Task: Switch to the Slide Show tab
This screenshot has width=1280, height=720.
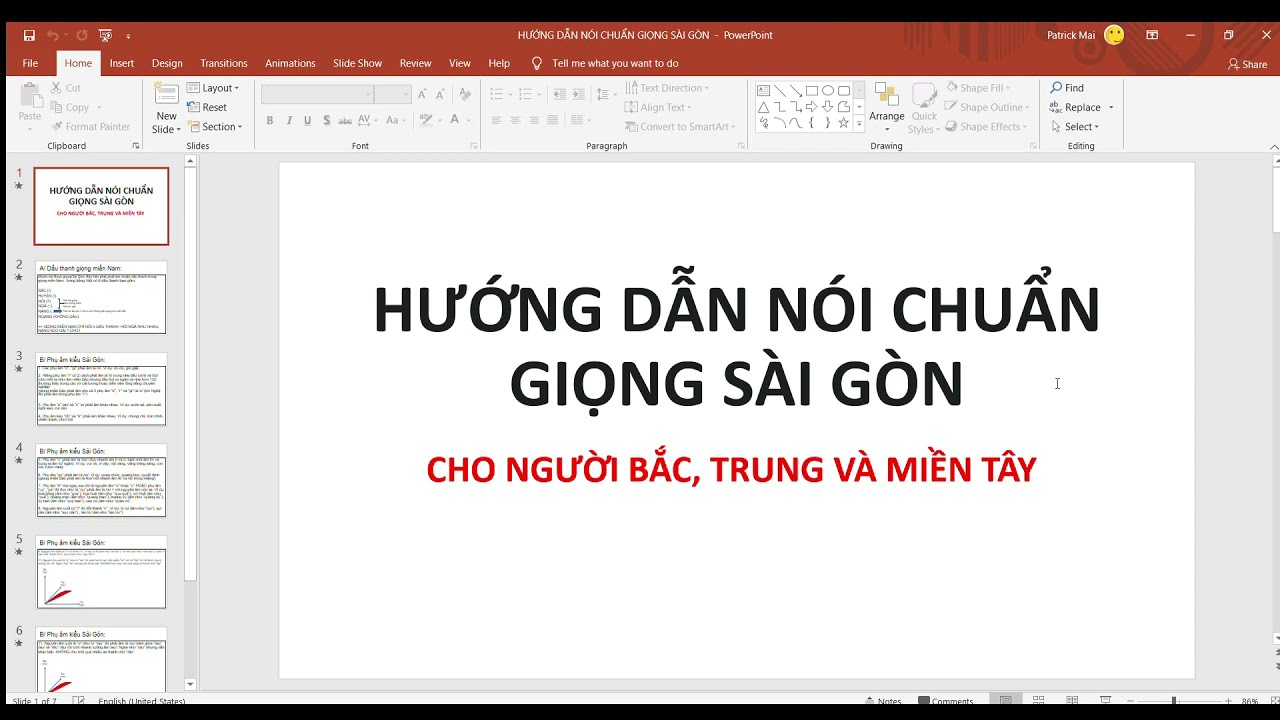Action: (x=357, y=63)
